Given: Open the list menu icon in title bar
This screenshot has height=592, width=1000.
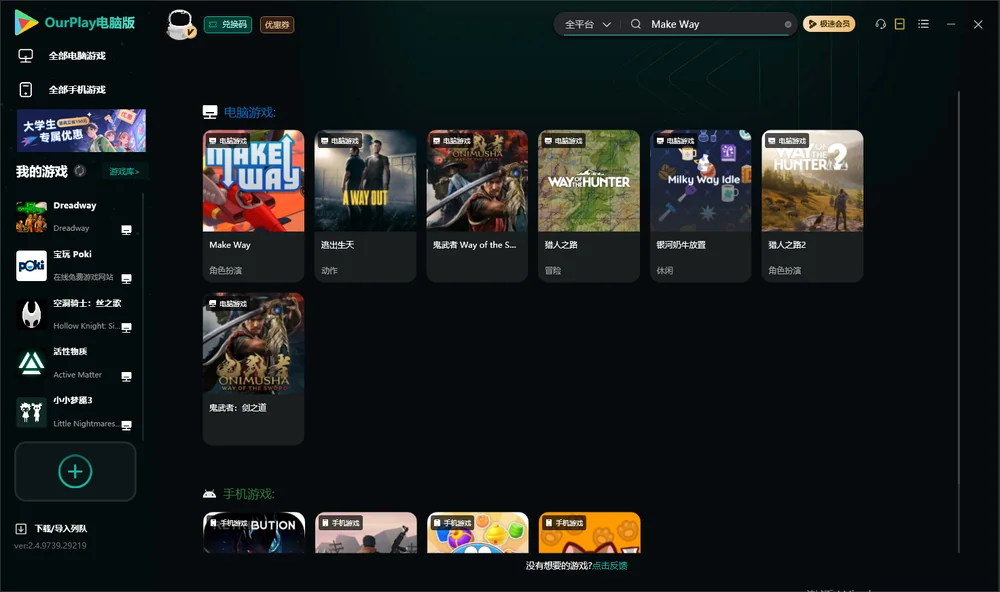Looking at the screenshot, I should [x=923, y=24].
